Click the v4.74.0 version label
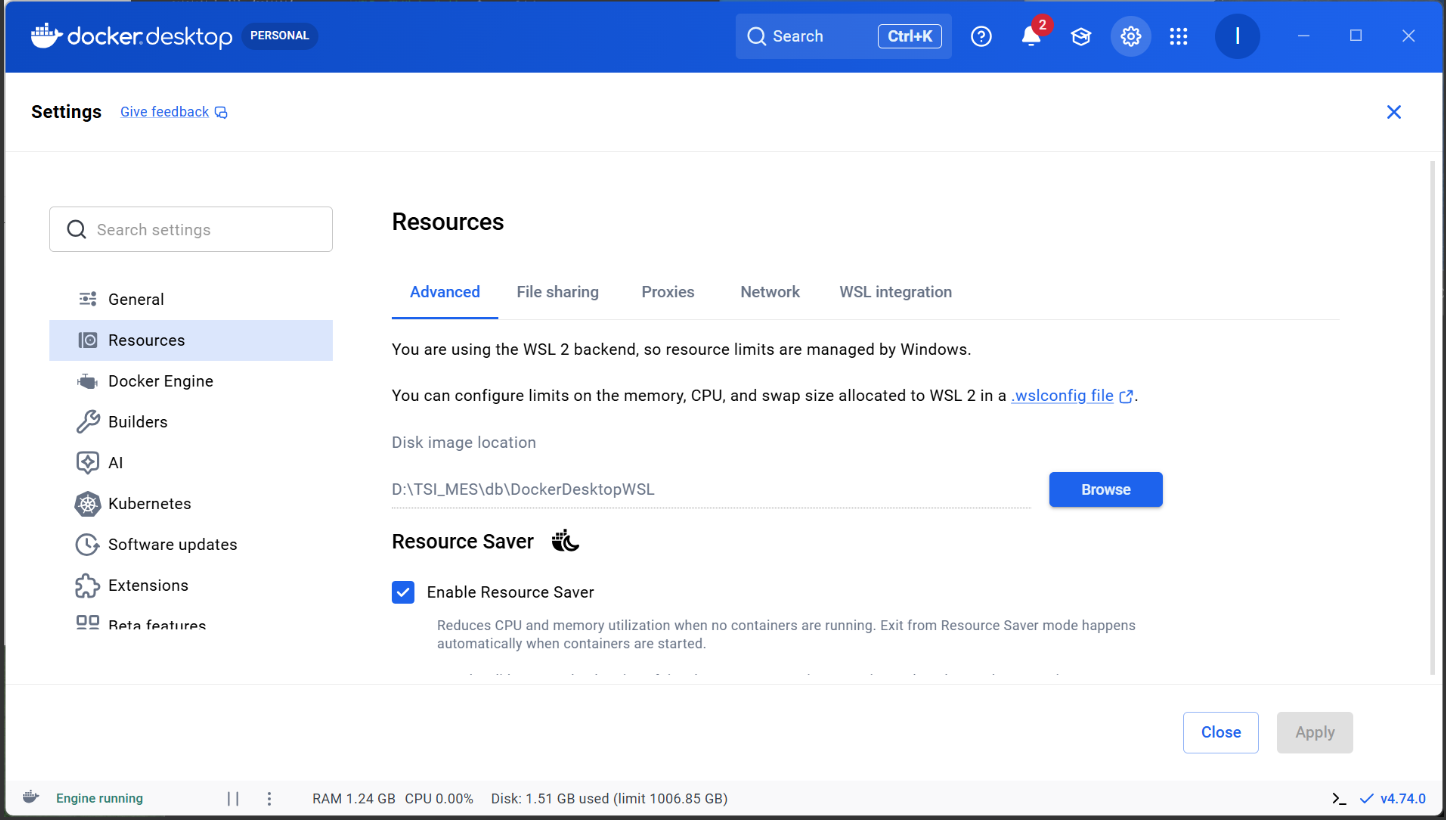This screenshot has width=1446, height=820. pyautogui.click(x=1405, y=799)
